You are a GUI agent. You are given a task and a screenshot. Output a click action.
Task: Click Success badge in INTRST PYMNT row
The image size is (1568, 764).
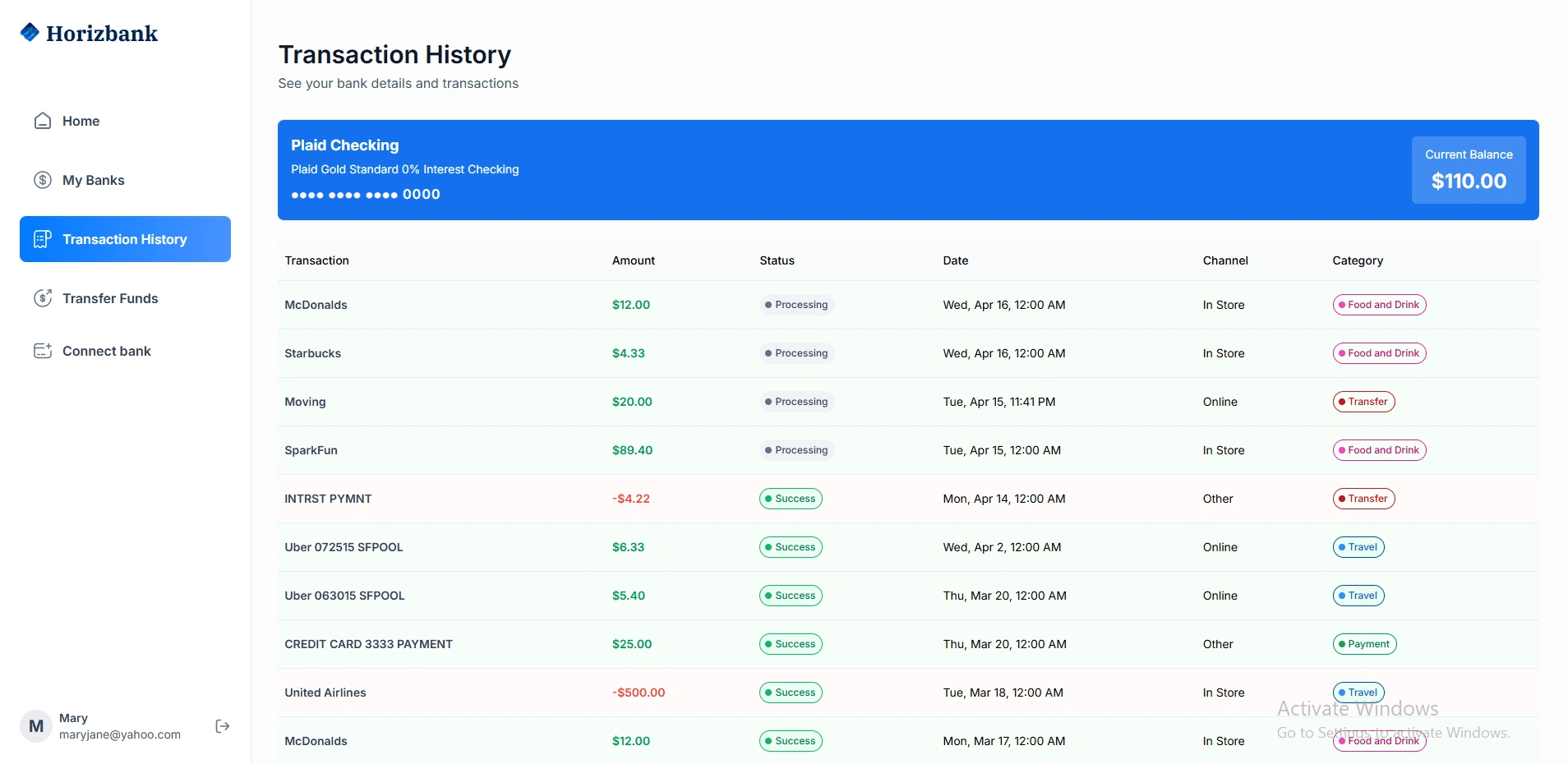791,499
